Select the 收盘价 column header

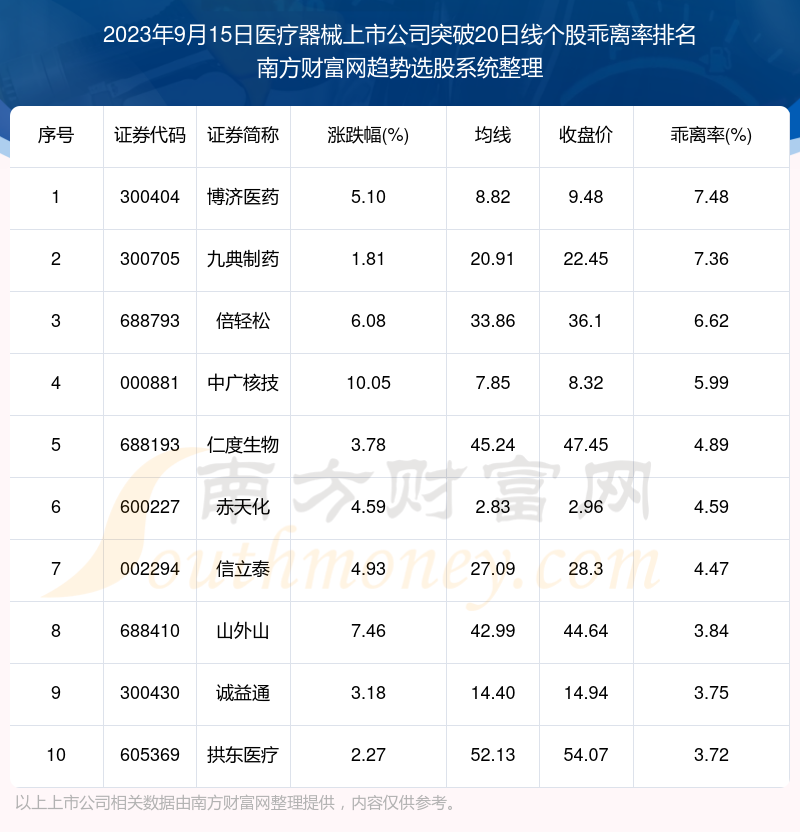586,135
